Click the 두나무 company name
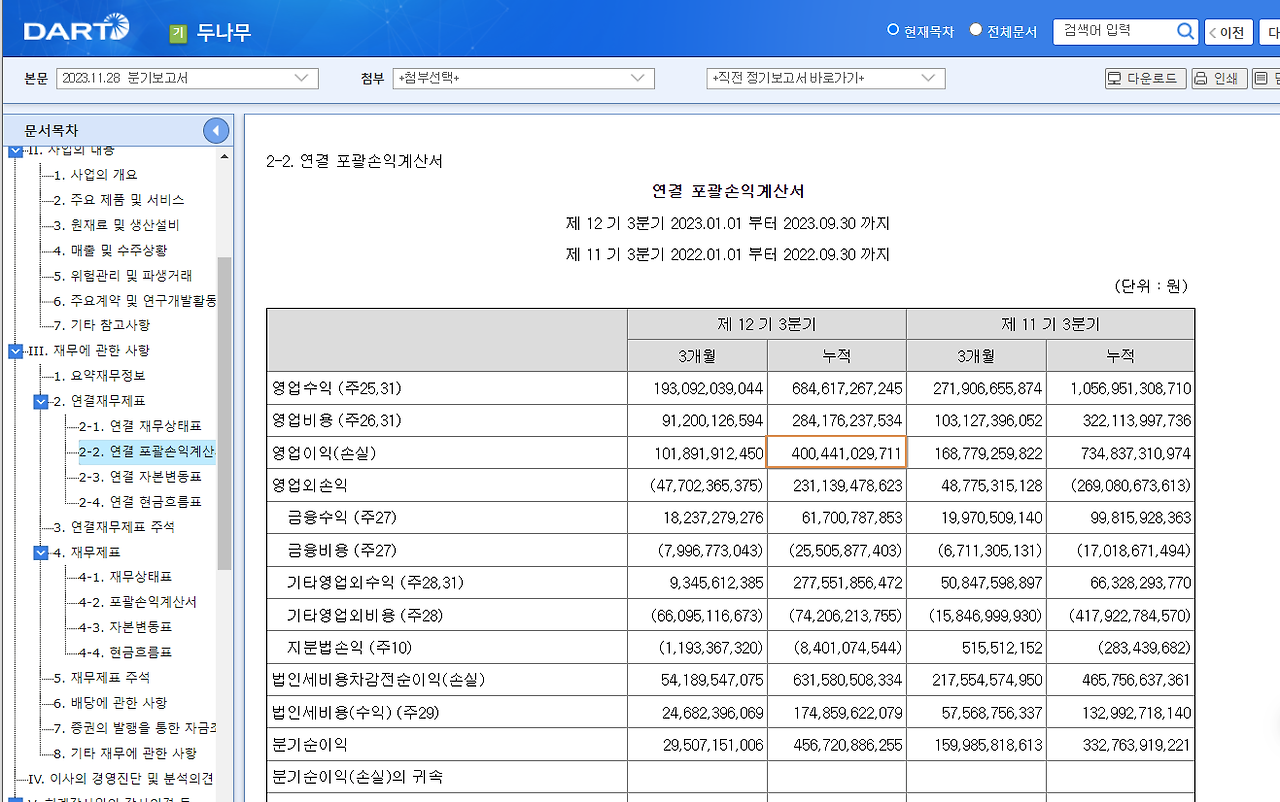This screenshot has height=802, width=1280. [224, 33]
